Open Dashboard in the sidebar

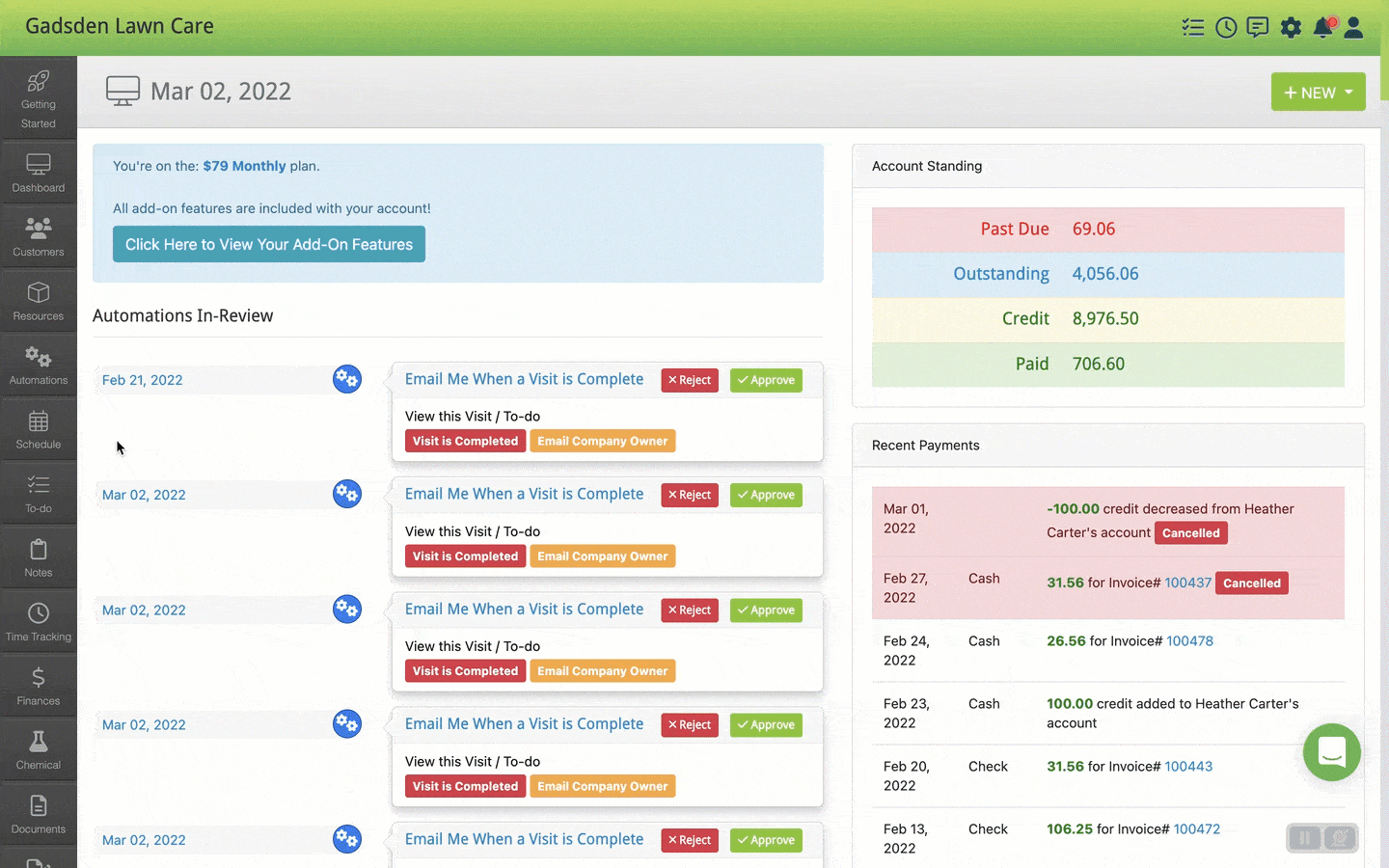39,173
